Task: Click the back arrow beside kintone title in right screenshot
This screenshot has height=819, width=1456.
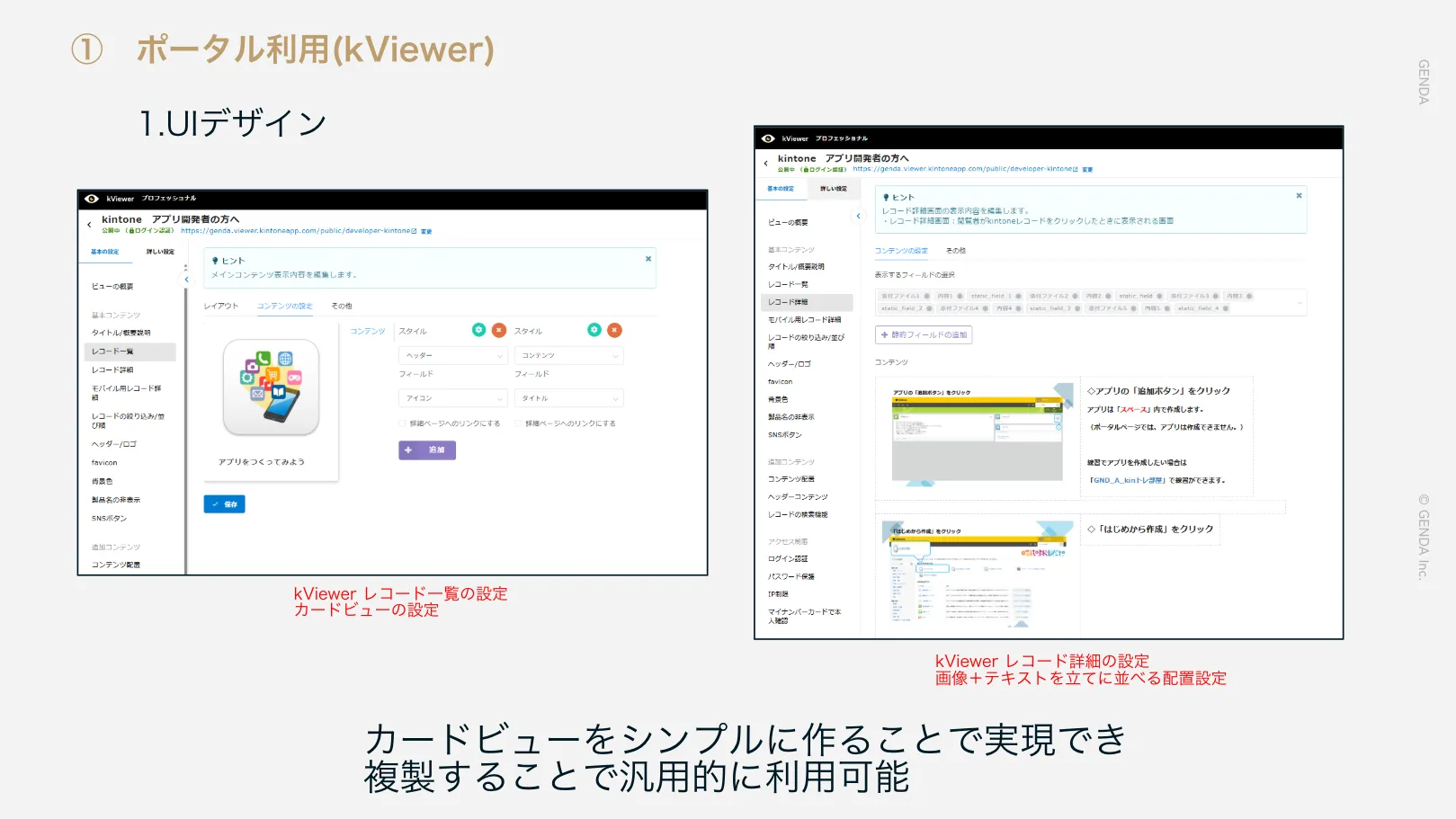Action: pos(766,164)
